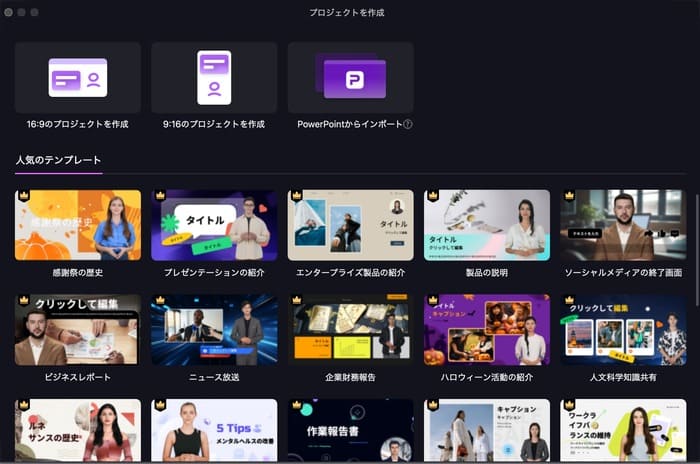Viewport: 700px width, 464px height.
Task: Open the ソーシャルメディアの終了画面 template thumbnail
Action: coord(623,225)
